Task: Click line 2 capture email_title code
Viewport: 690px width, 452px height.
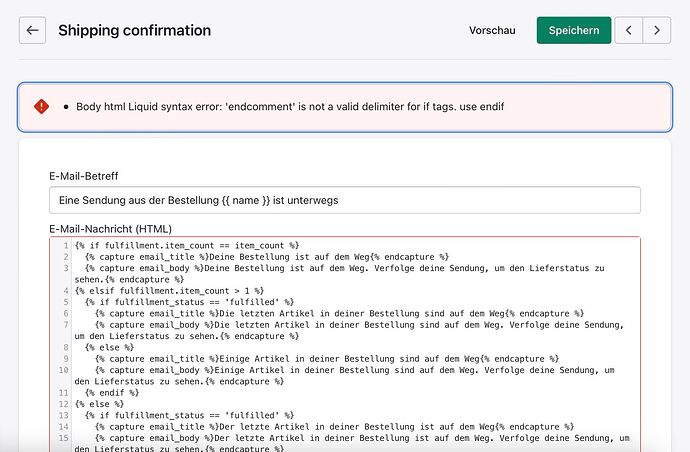Action: coord(267,257)
